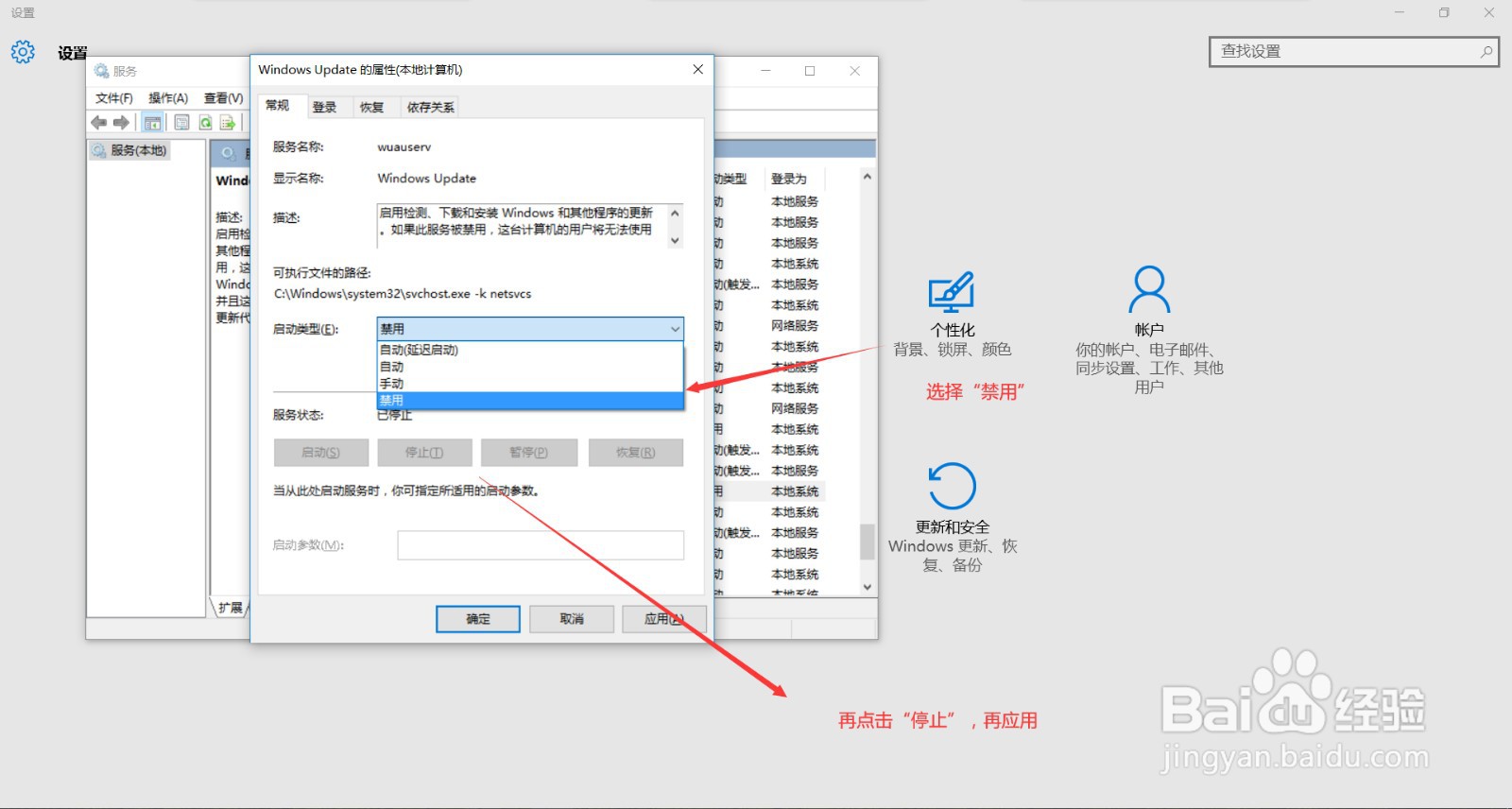
Task: Click the 暂停(P) button
Action: tap(528, 453)
